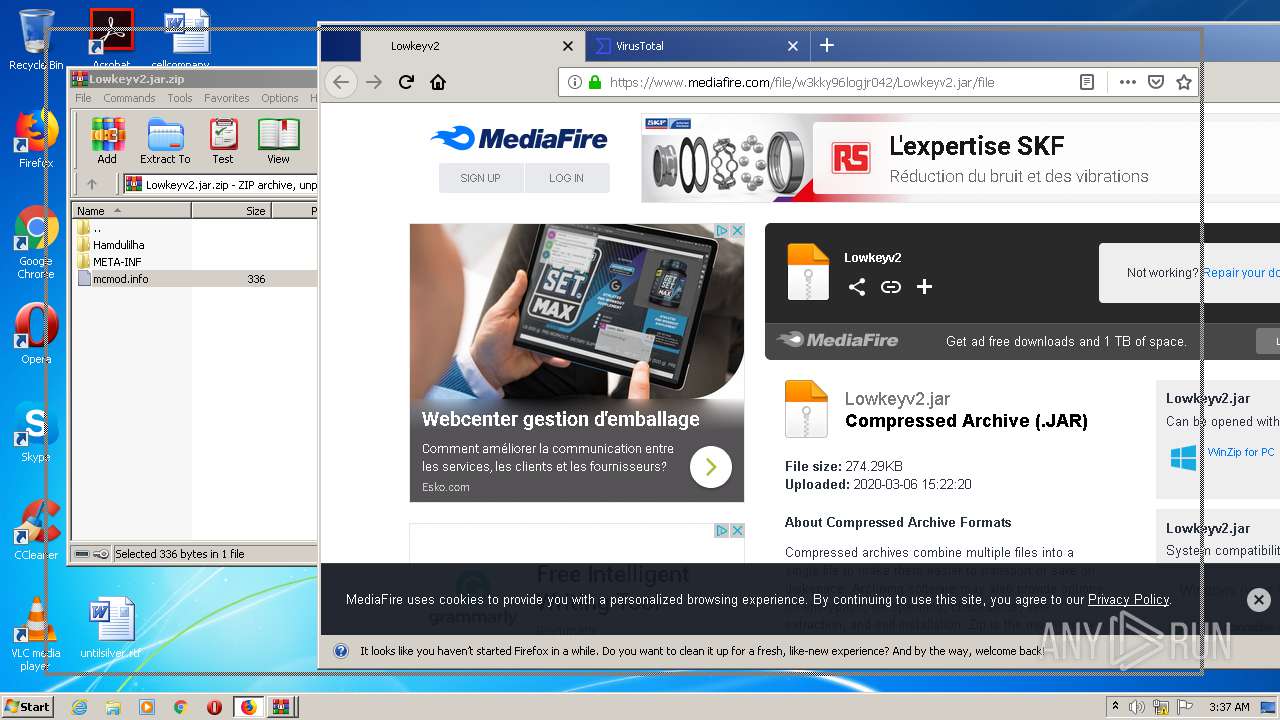The width and height of the screenshot is (1280, 720).
Task: Go to Firefox home page
Action: pyautogui.click(x=438, y=82)
